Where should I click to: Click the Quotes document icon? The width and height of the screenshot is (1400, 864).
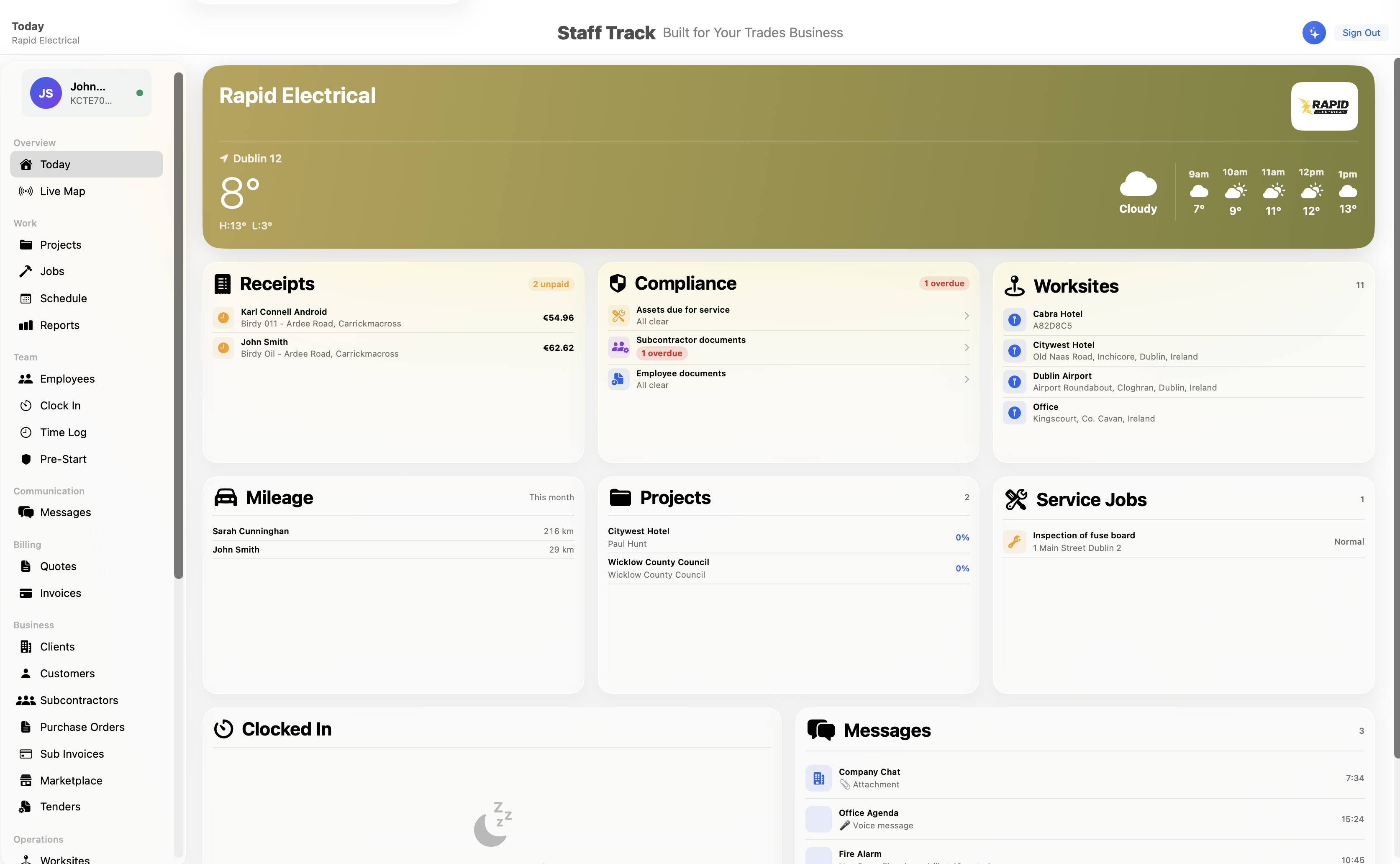coord(26,566)
